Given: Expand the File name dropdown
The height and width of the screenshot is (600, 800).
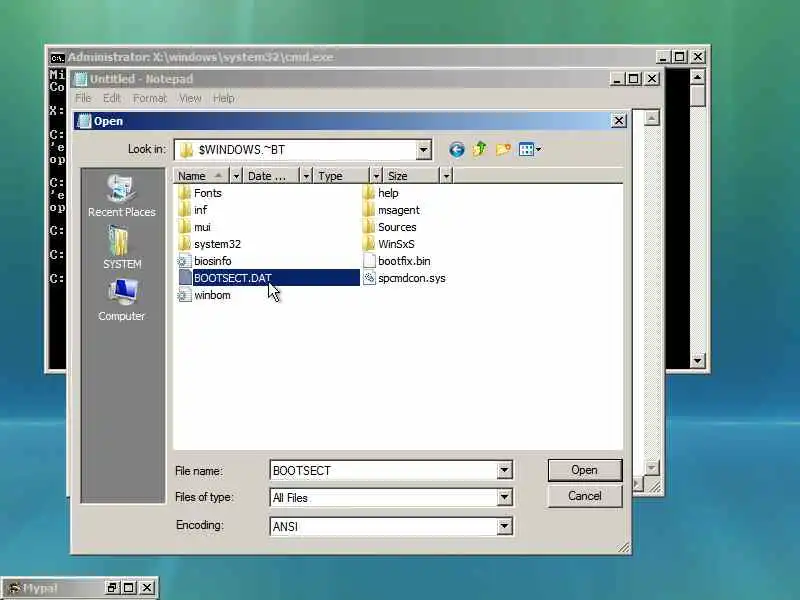Looking at the screenshot, I should click(x=504, y=470).
